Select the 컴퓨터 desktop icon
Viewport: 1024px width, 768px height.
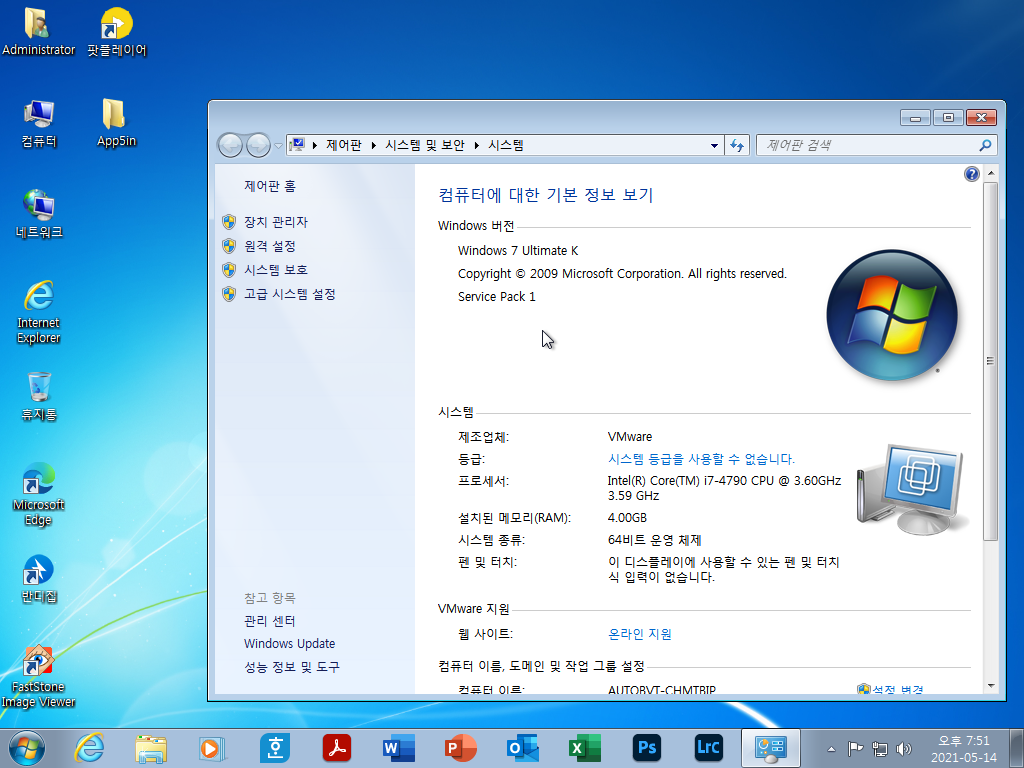[x=39, y=123]
